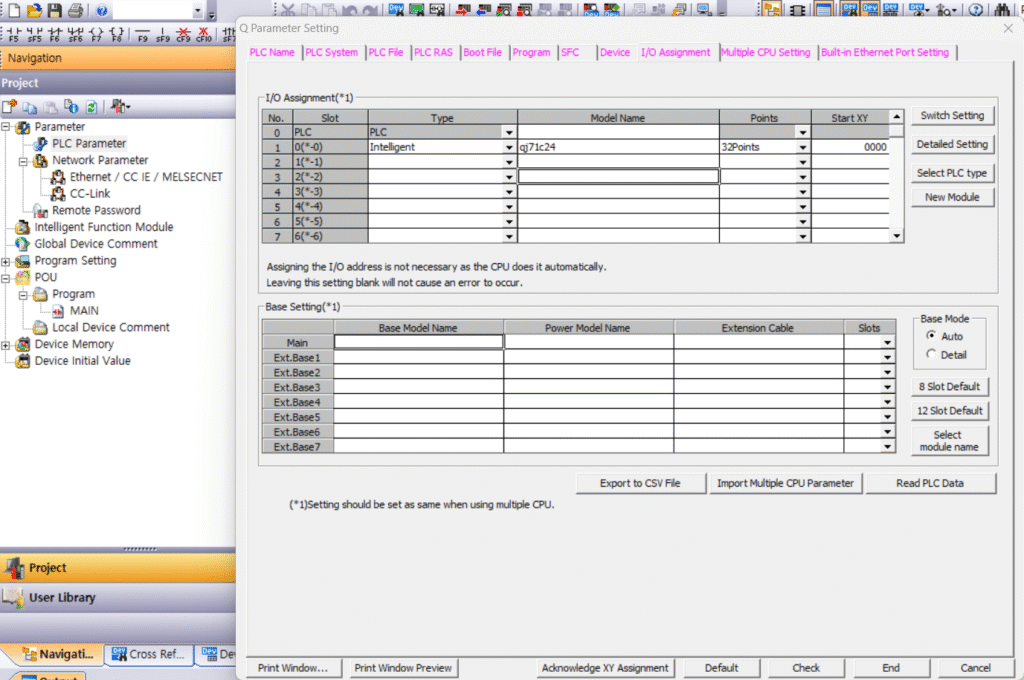Open the Built-in Ethernet Port Setting tab

tap(884, 52)
